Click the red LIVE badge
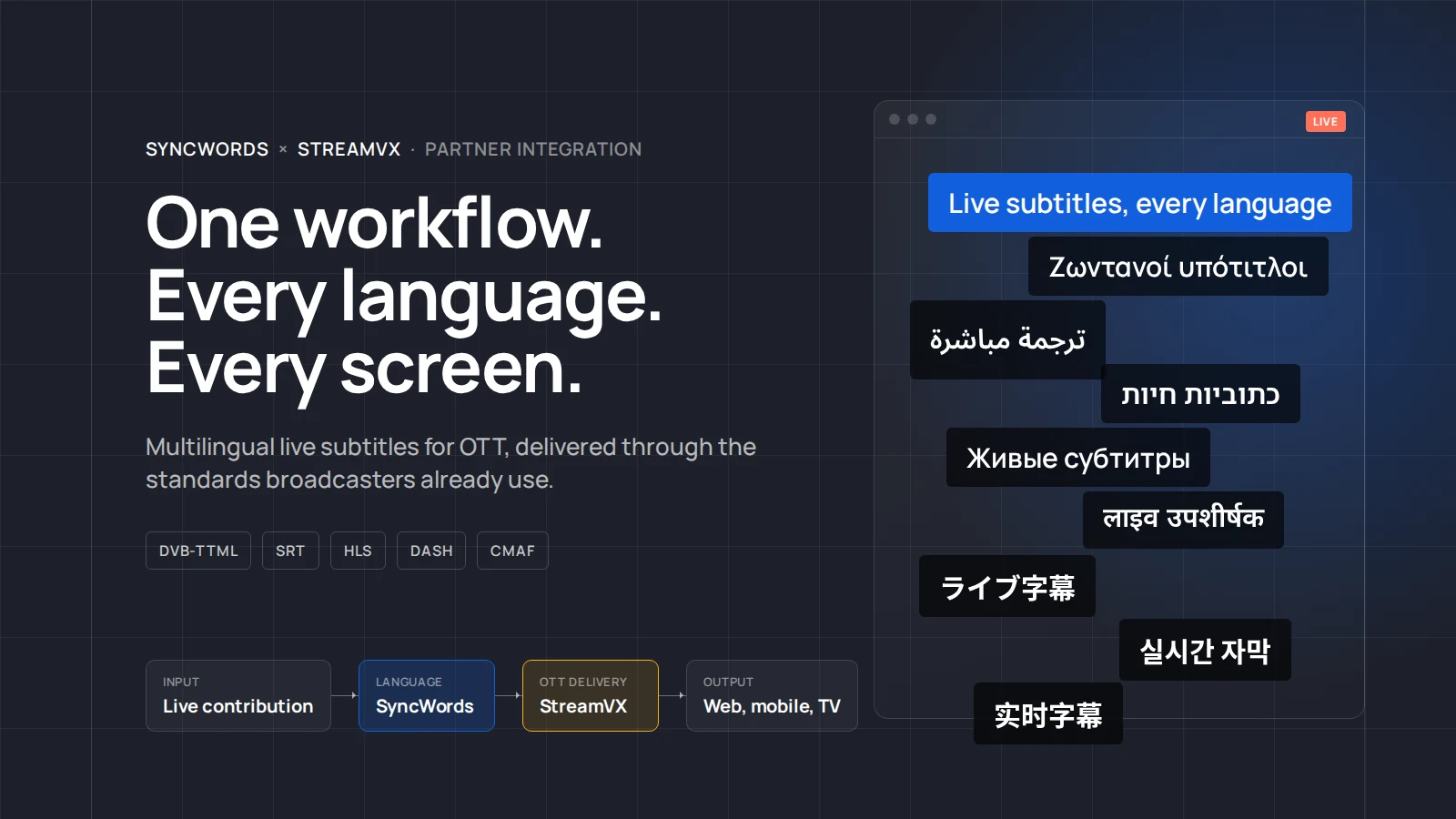The image size is (1456, 819). tap(1326, 122)
